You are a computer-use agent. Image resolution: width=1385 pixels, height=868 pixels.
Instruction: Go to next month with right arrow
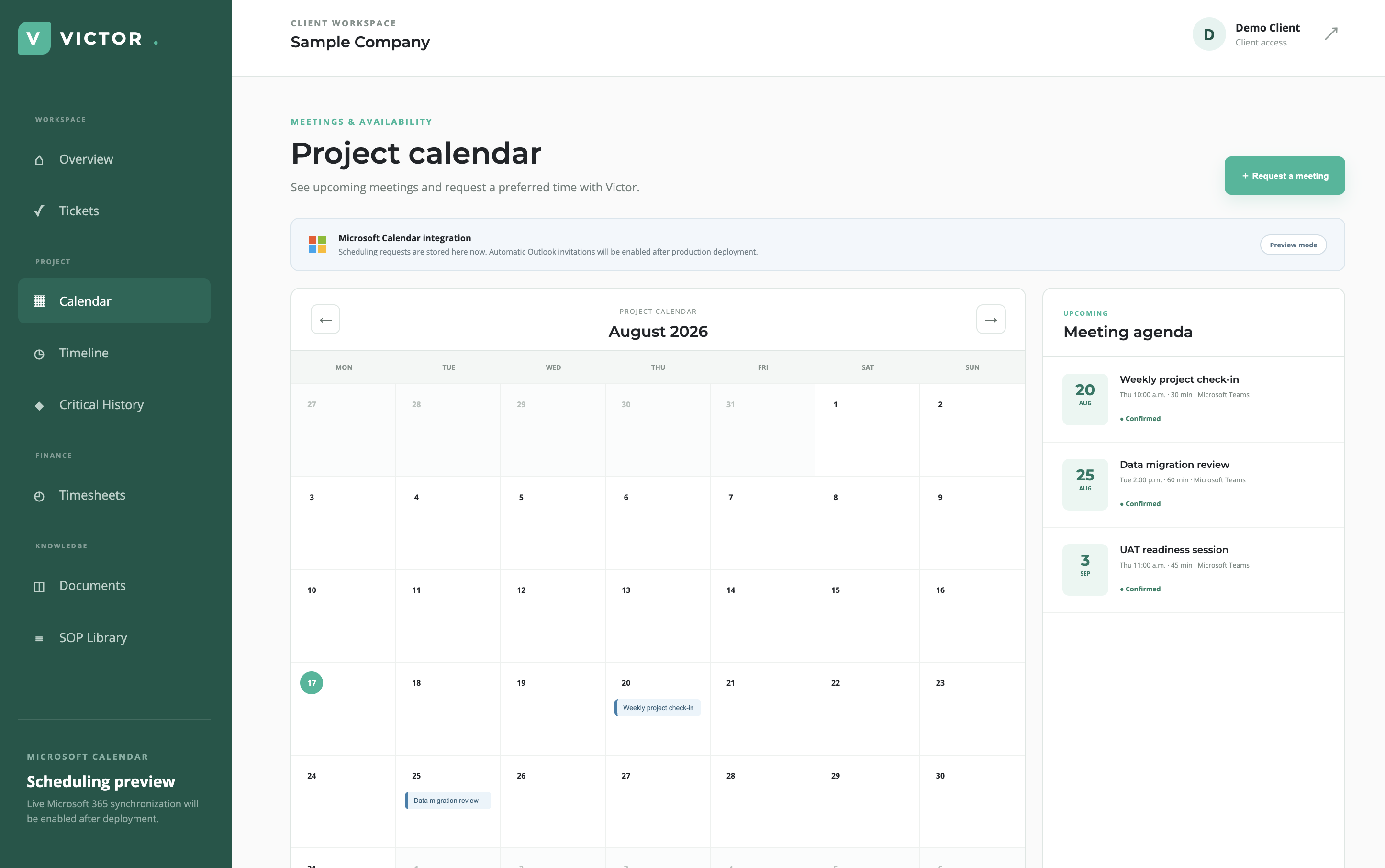pyautogui.click(x=991, y=319)
